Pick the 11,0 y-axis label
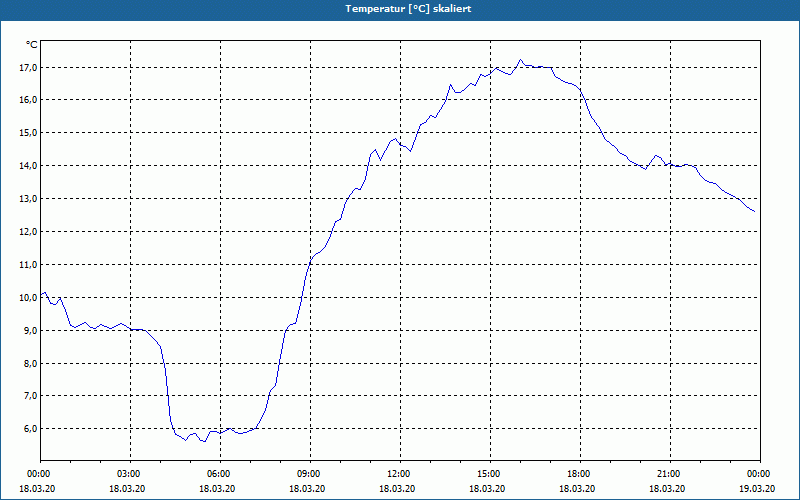800x500 pixels. [29, 265]
